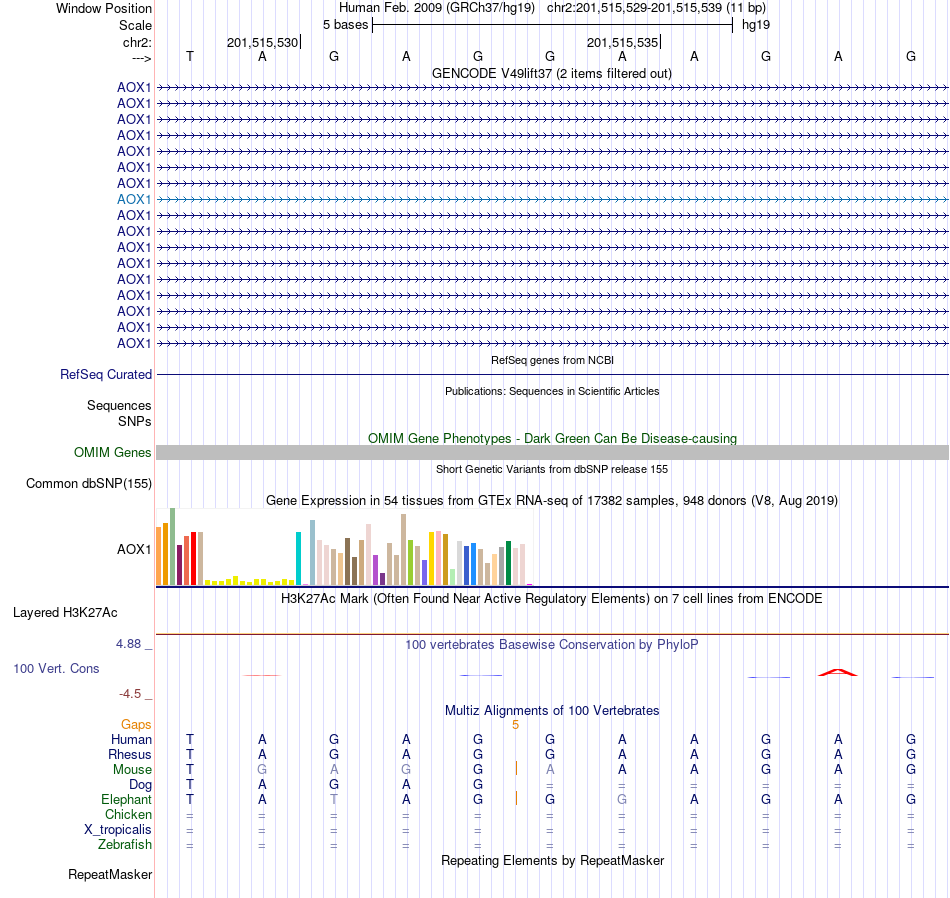Click the Mouse species label
This screenshot has height=898, width=950.
pos(132,770)
